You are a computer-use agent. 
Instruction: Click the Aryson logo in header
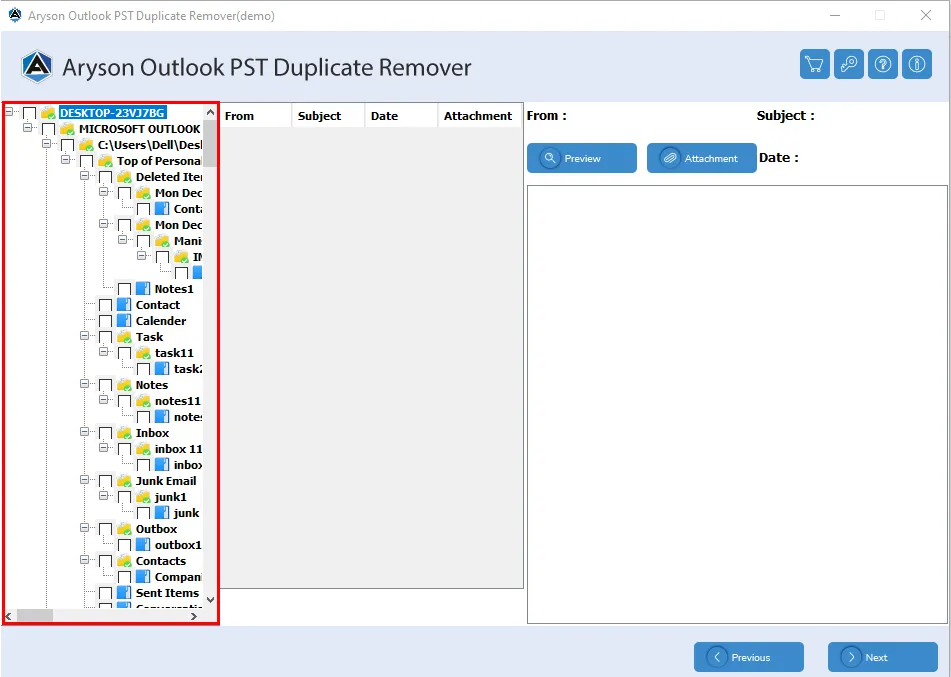click(36, 67)
